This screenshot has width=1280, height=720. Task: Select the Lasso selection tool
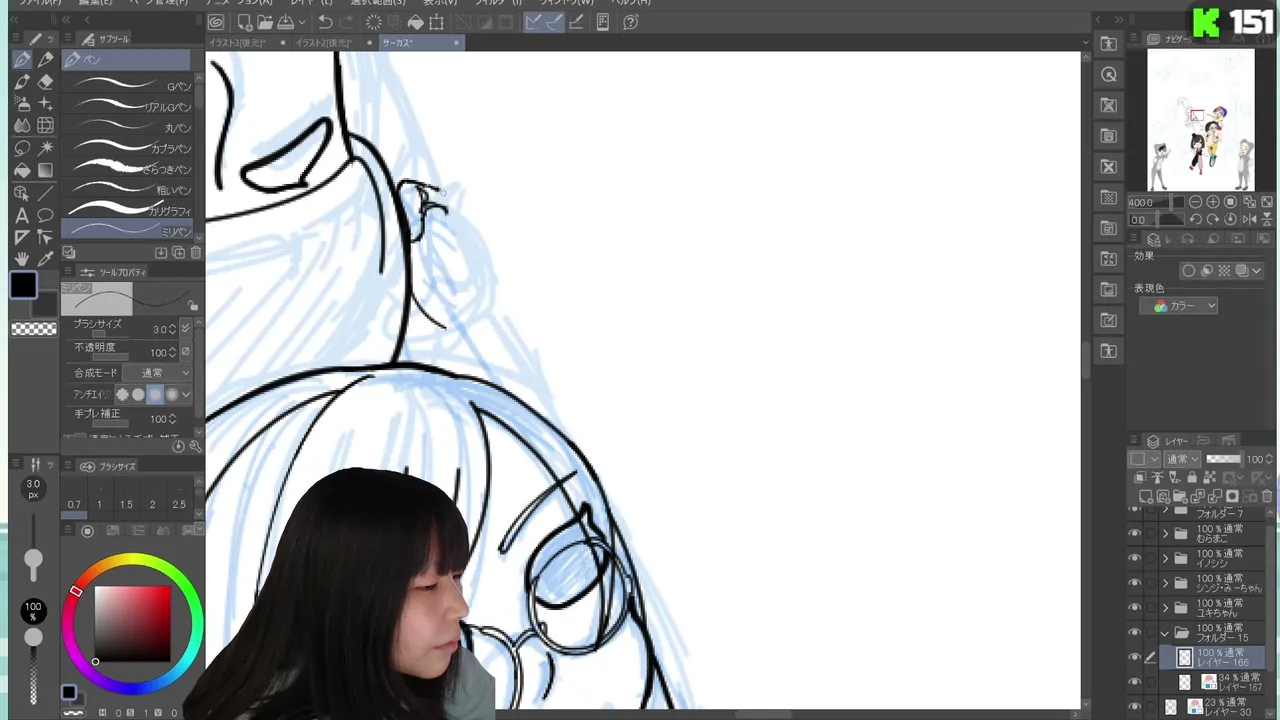(x=22, y=148)
